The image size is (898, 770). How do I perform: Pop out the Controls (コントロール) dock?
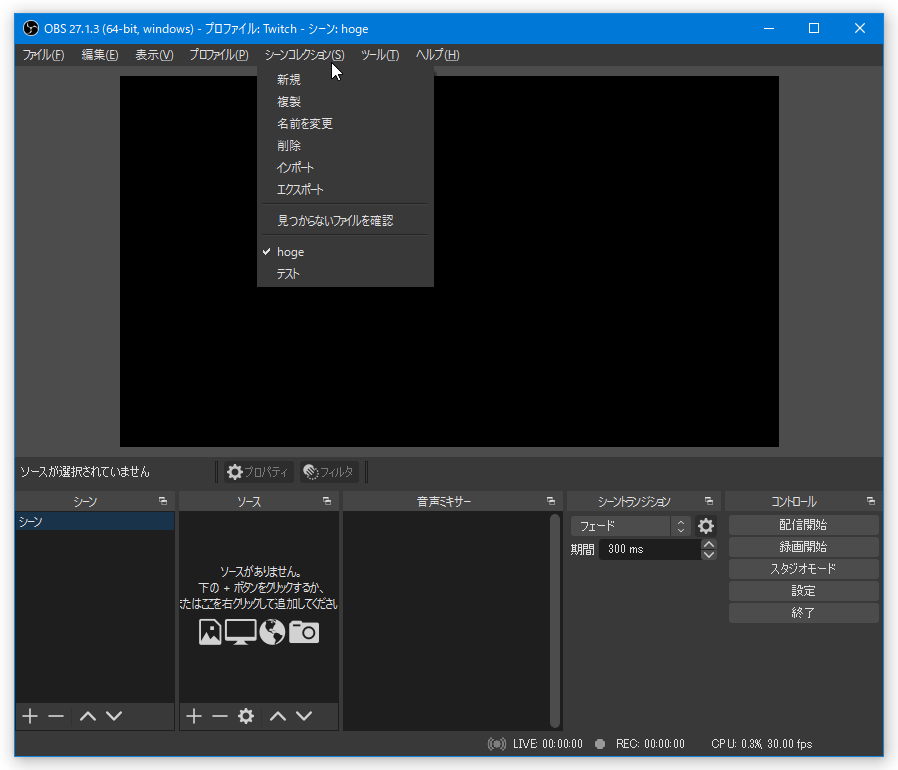point(871,501)
